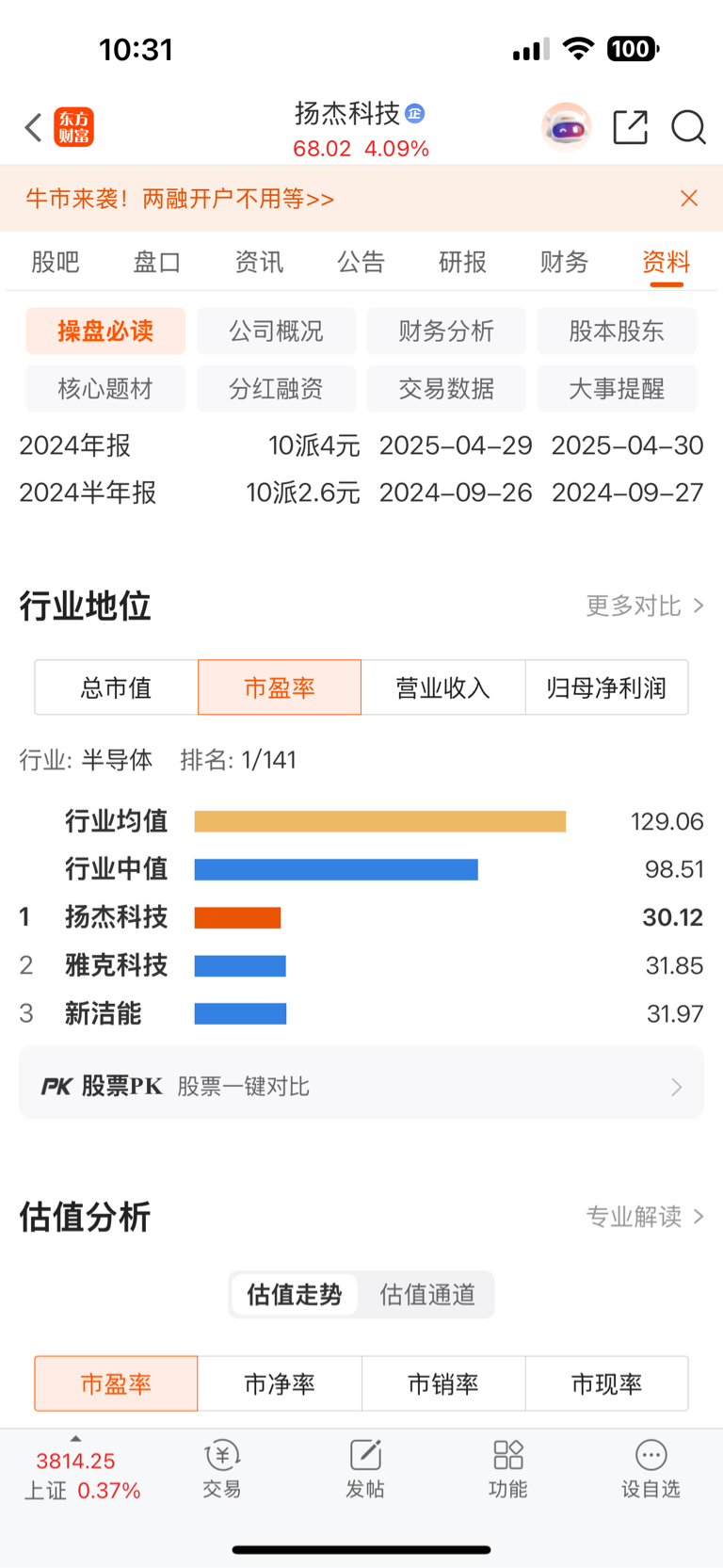
Task: Close the 牛市来袭 promotion banner
Action: [689, 198]
